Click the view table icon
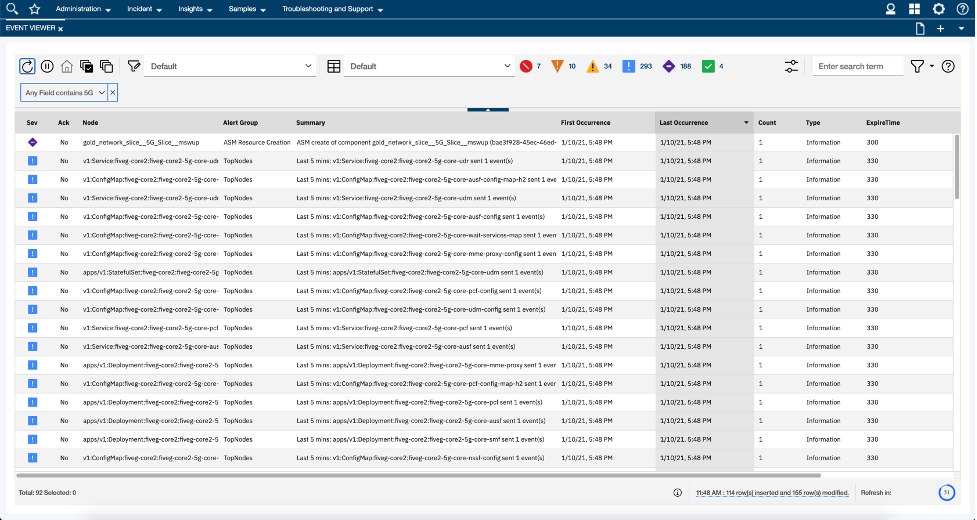977x520 pixels. 334,66
